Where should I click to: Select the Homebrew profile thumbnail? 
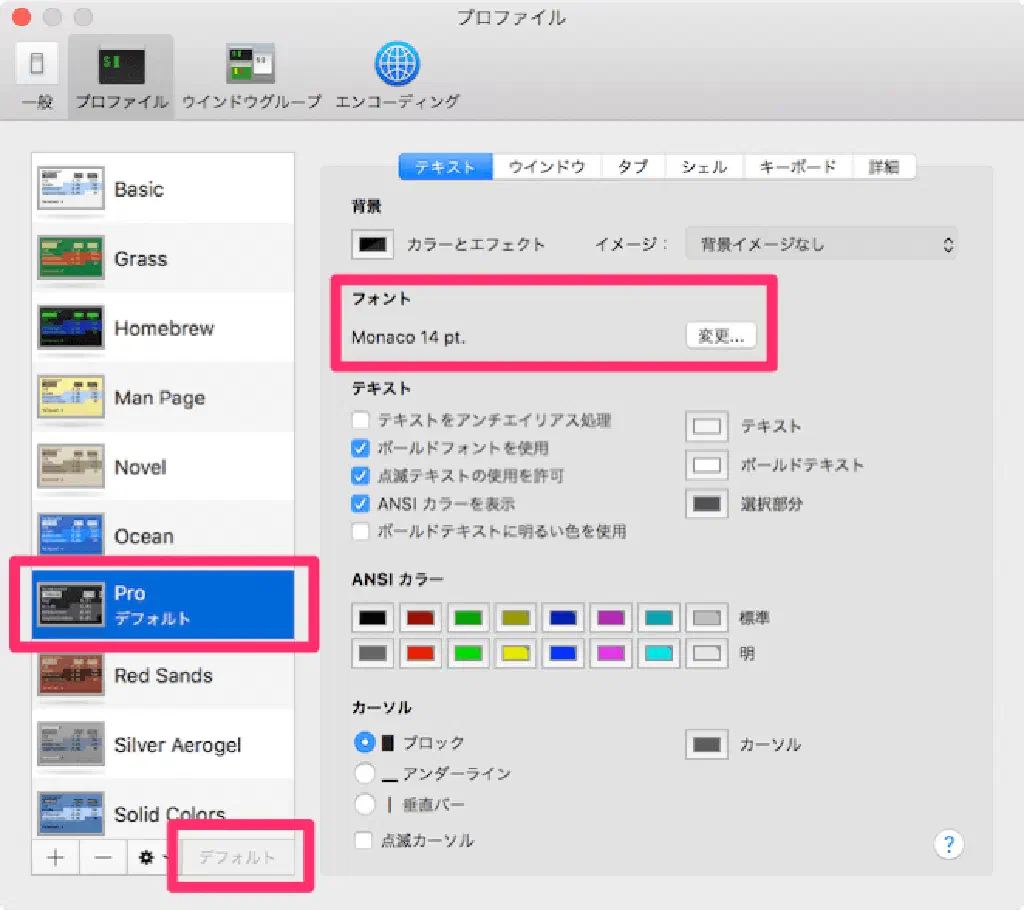coord(70,328)
